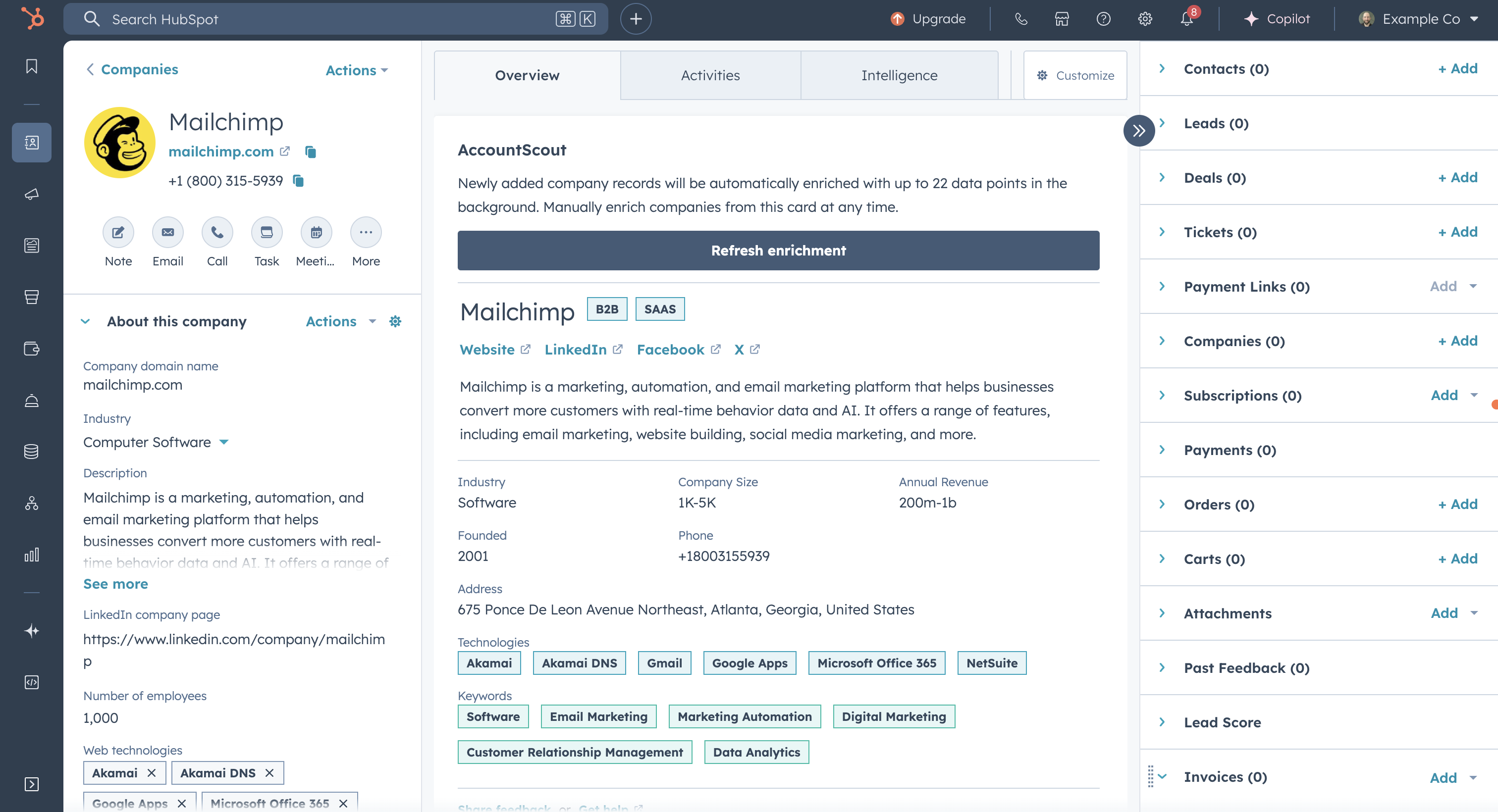Open the Reporting bar chart sidebar icon
Image resolution: width=1498 pixels, height=812 pixels.
click(x=31, y=555)
